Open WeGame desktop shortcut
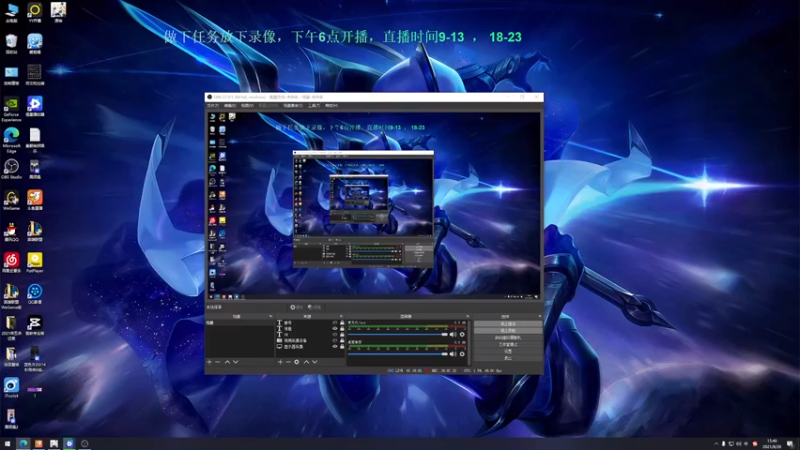800x450 pixels. click(x=11, y=200)
